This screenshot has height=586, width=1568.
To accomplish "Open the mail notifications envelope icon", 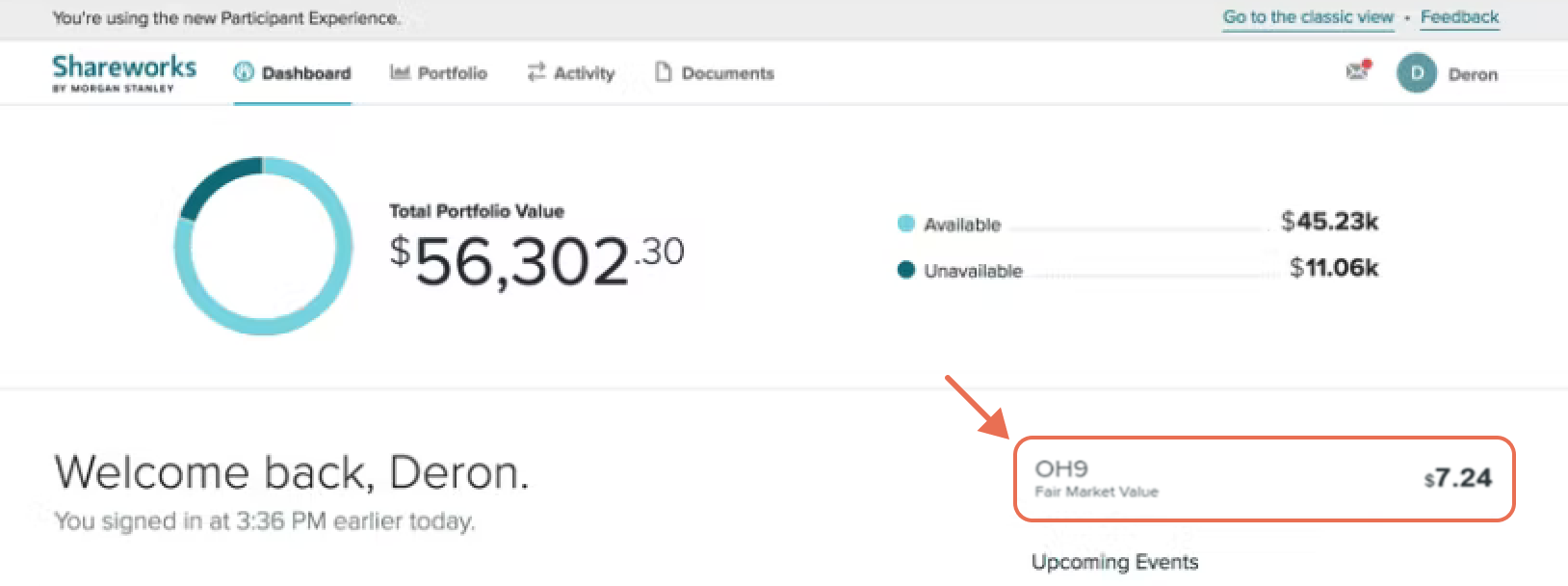I will click(x=1358, y=70).
